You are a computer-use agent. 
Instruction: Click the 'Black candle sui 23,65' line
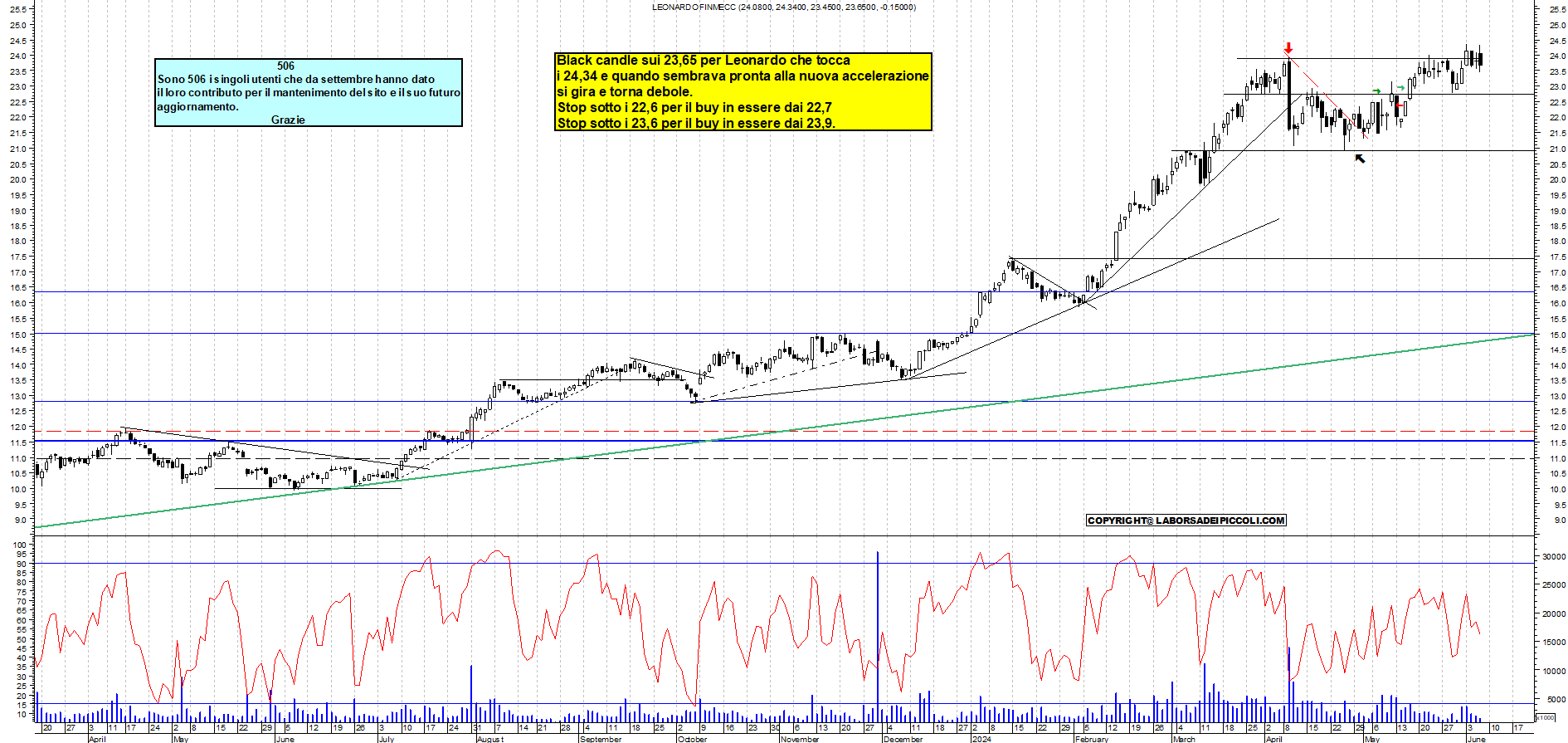coord(704,60)
